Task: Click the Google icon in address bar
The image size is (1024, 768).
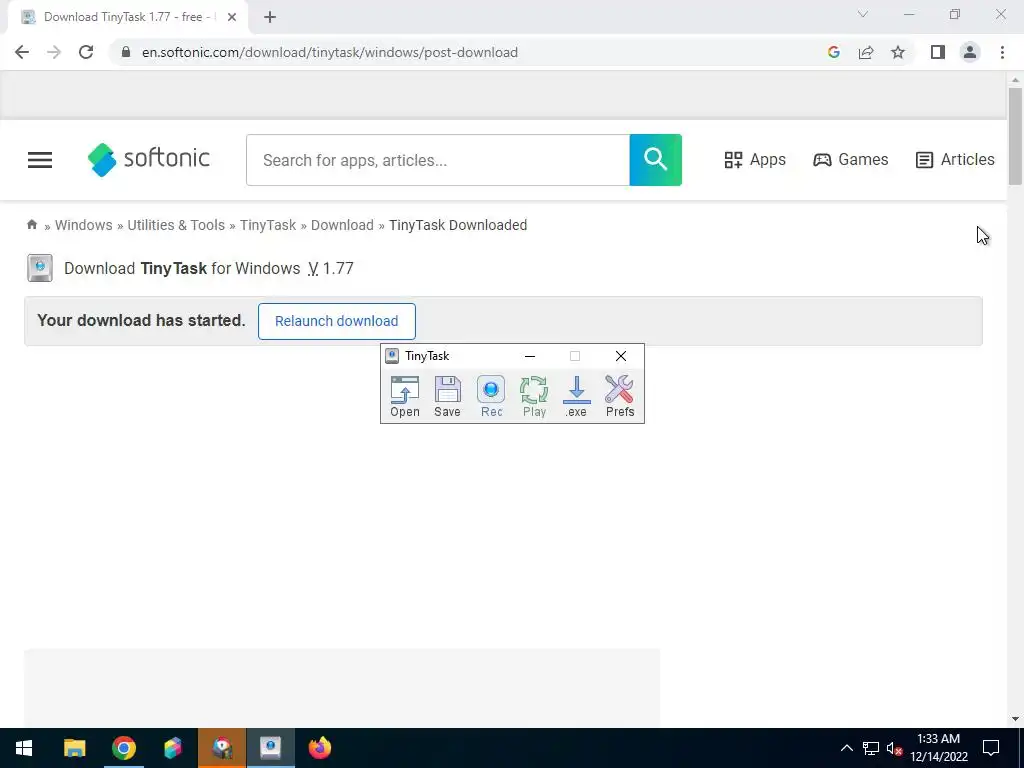Action: 833,52
